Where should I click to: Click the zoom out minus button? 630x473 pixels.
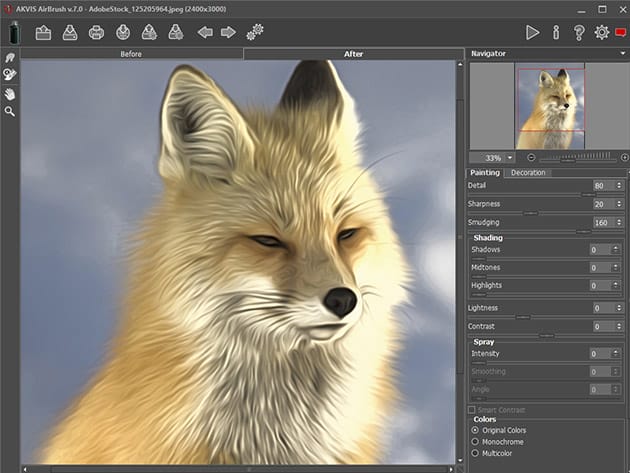point(531,158)
